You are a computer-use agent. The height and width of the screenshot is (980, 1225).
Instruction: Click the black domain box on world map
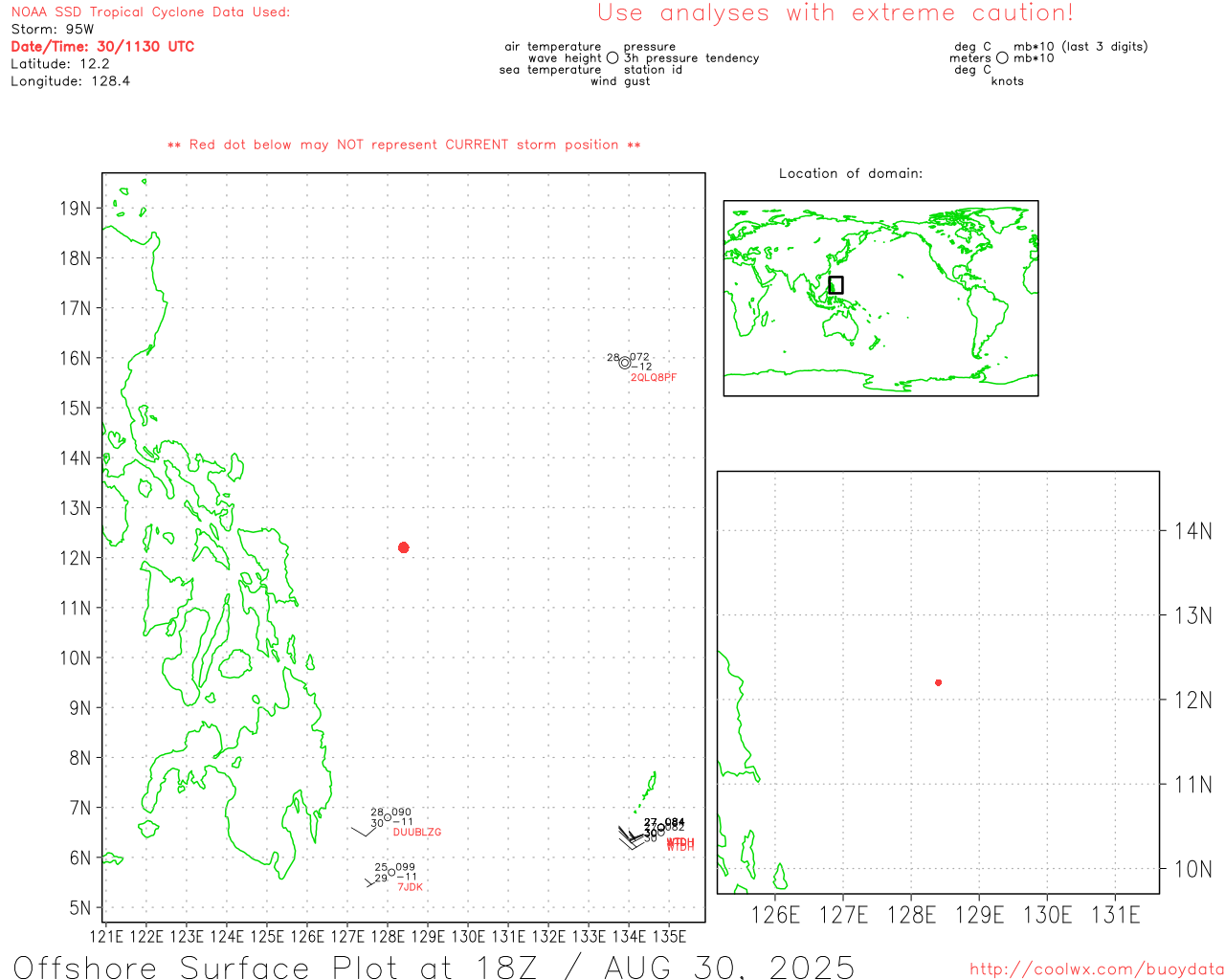click(835, 285)
